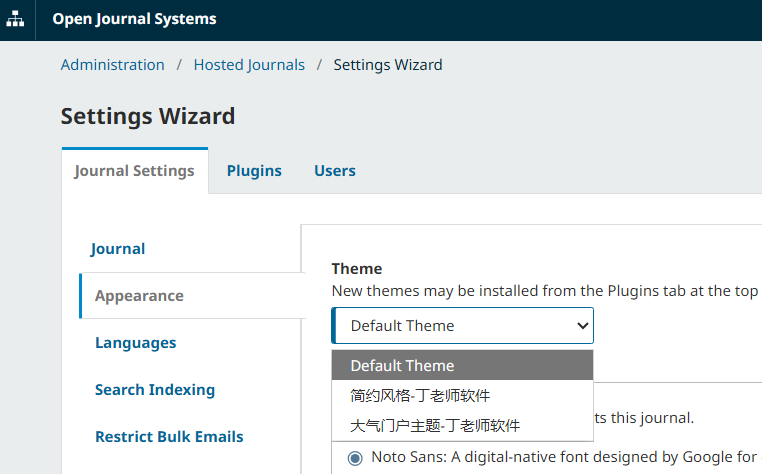Go to Restrict Bulk Emails section
This screenshot has width=762, height=474.
pos(169,437)
